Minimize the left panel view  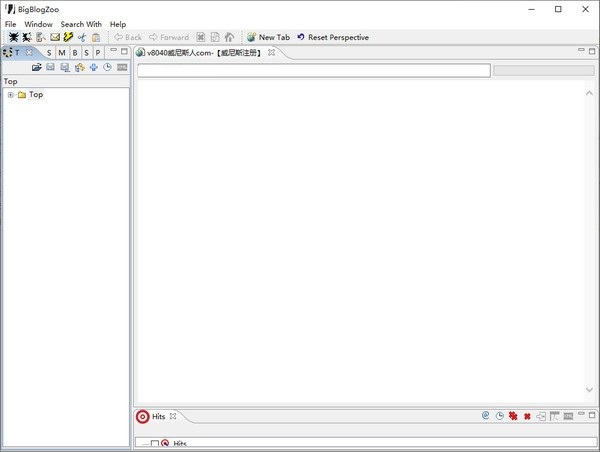point(113,51)
